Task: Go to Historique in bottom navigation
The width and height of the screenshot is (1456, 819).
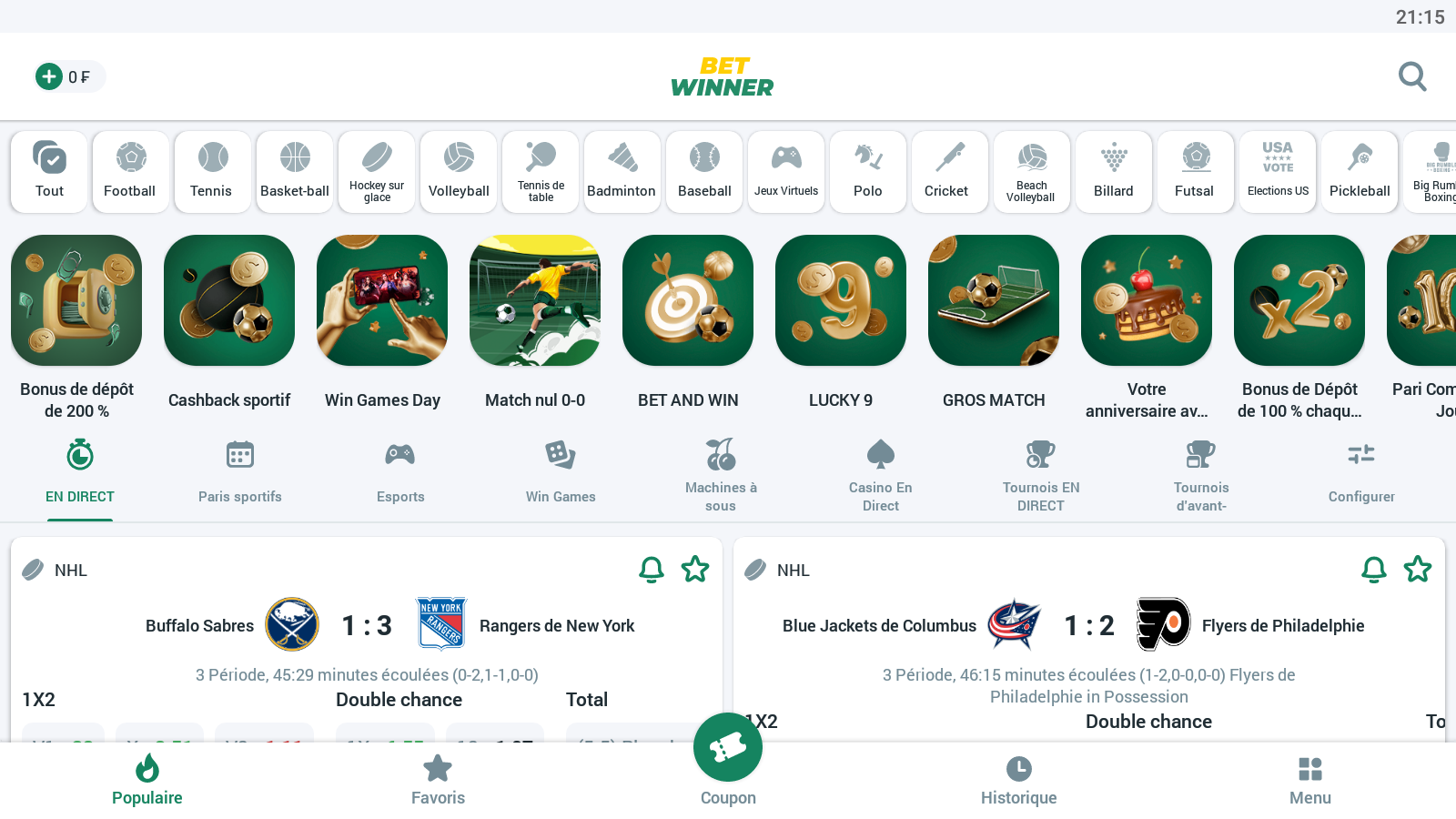Action: point(1019,782)
